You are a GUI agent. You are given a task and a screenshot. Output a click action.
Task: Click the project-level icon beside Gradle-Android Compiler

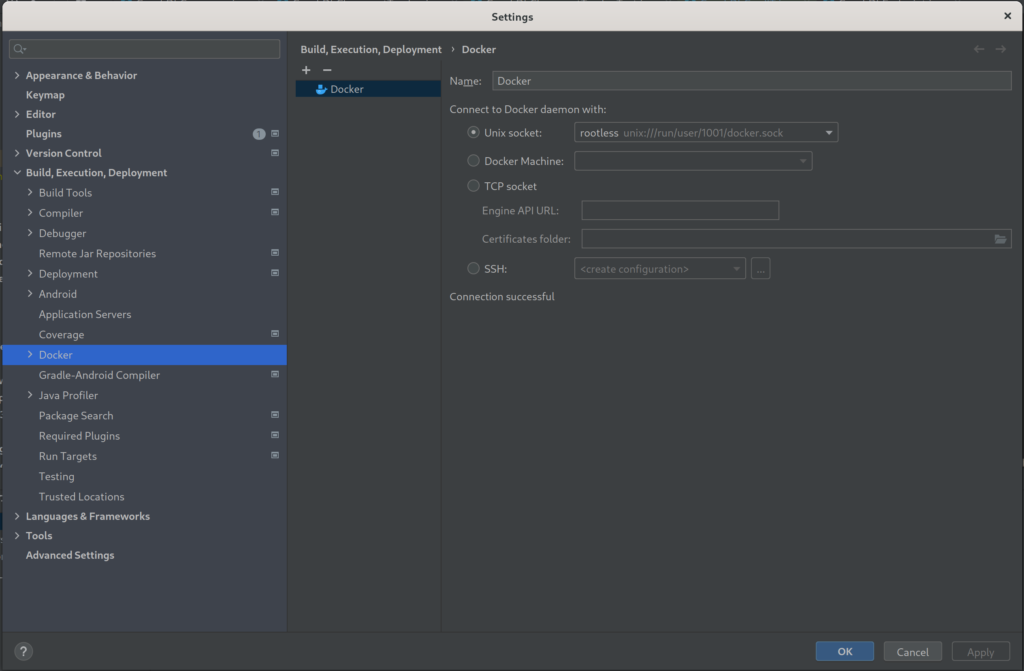pos(275,374)
